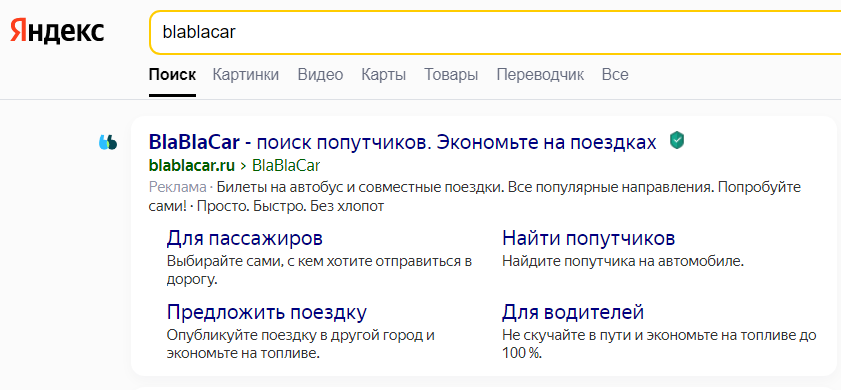The image size is (841, 390).
Task: Click the Яндекс logo
Action: click(57, 32)
